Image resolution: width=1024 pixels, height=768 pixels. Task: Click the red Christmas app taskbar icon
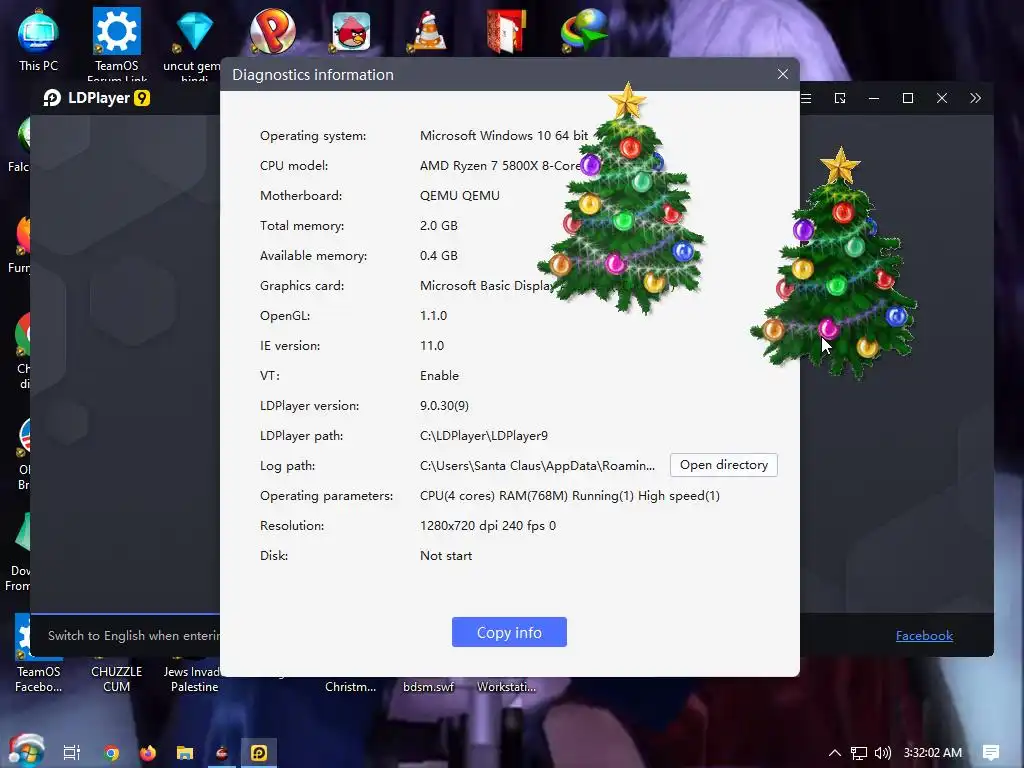tap(222, 753)
